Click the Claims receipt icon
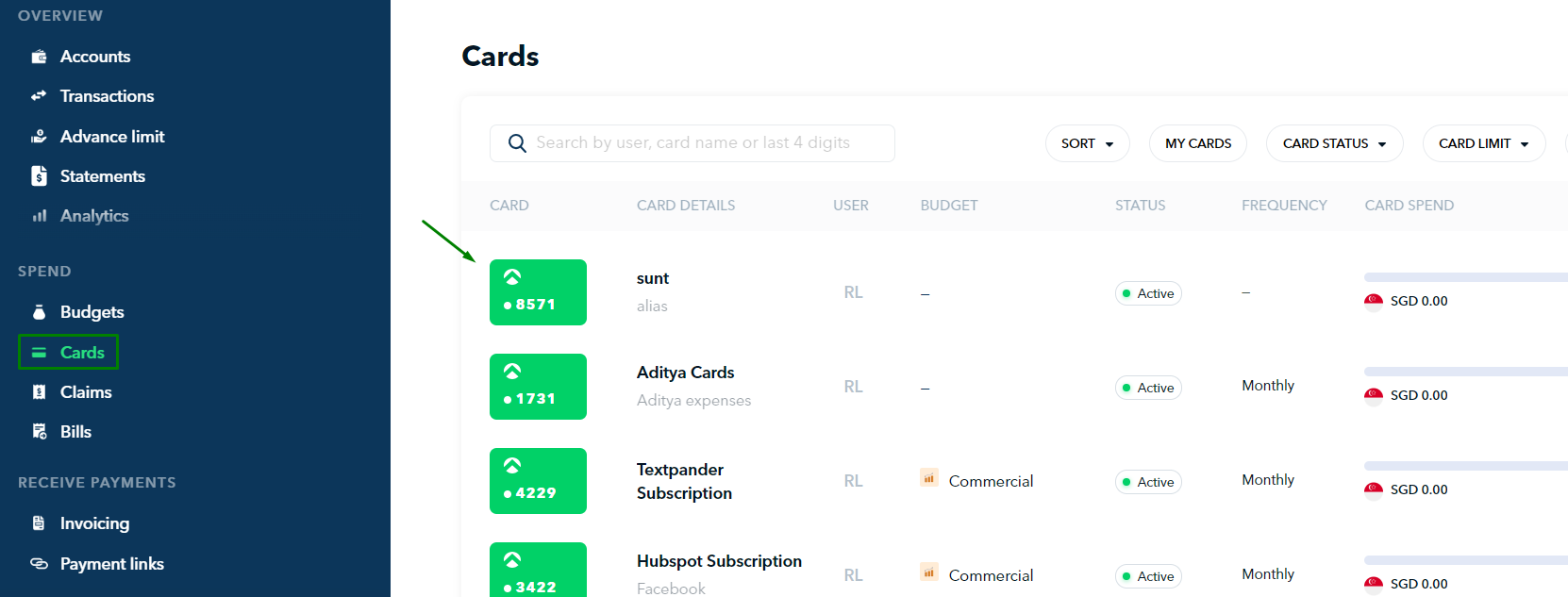 pyautogui.click(x=39, y=392)
